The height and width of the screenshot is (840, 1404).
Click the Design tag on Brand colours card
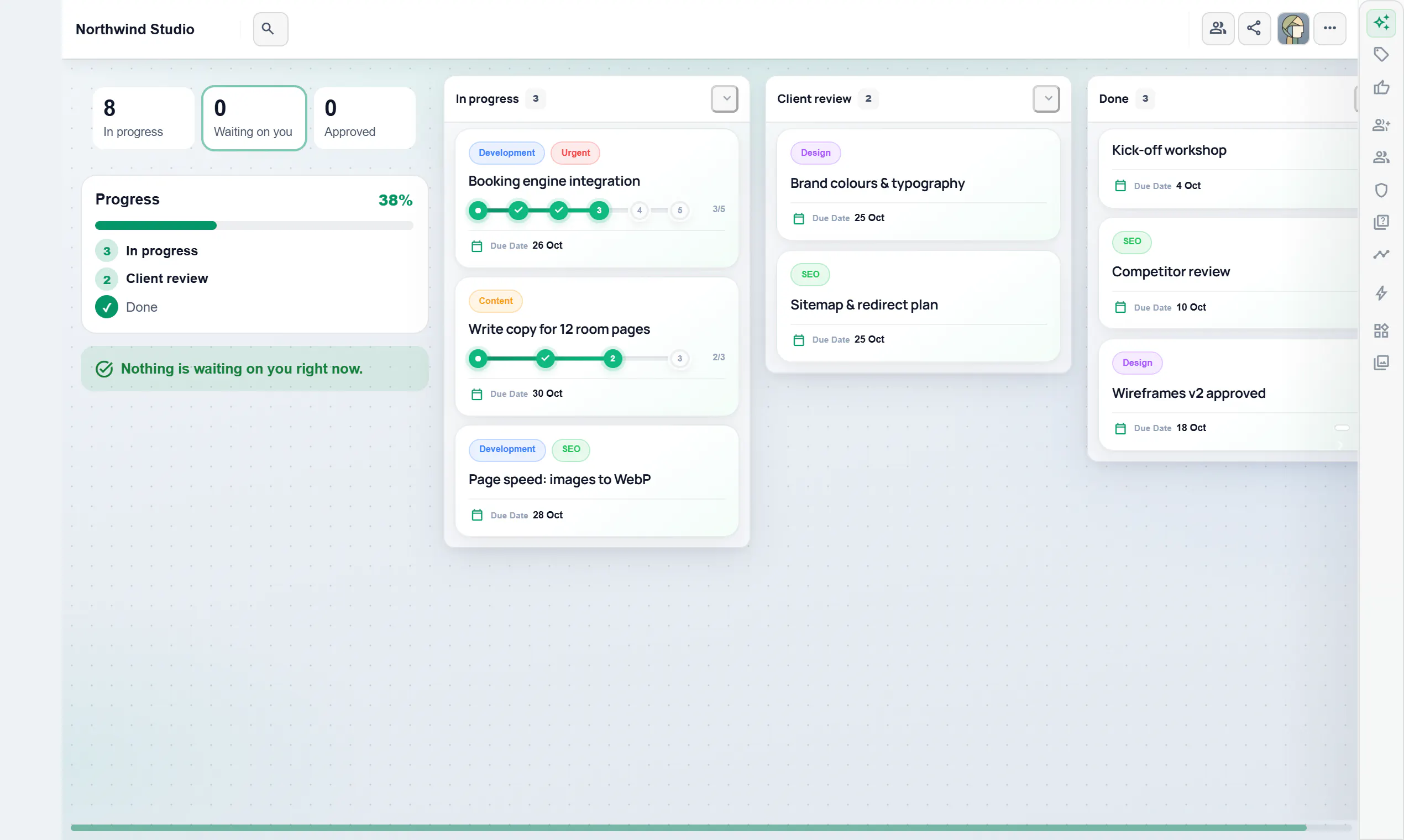tap(816, 153)
